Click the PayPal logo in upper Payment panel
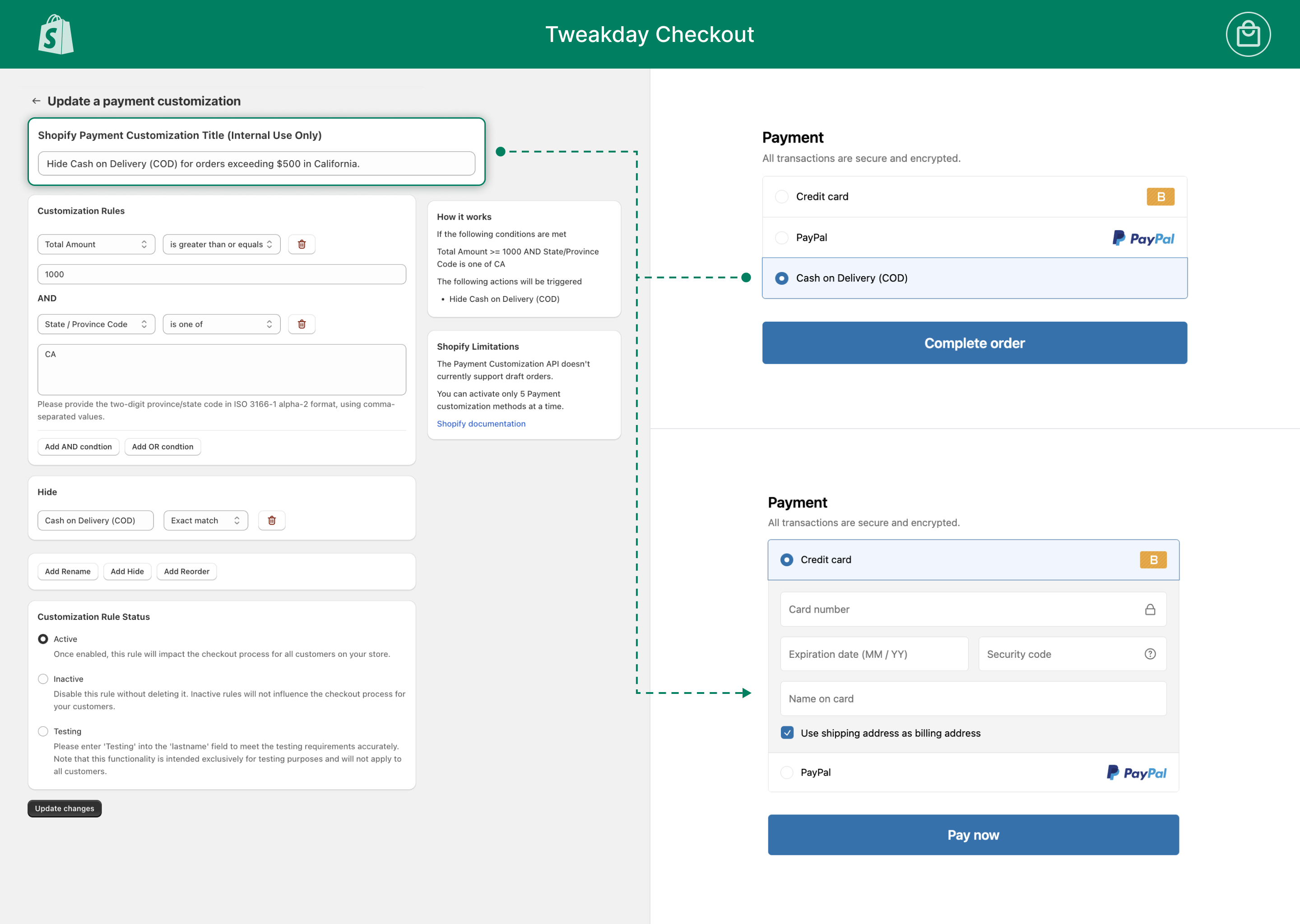This screenshot has width=1300, height=924. 1143,238
